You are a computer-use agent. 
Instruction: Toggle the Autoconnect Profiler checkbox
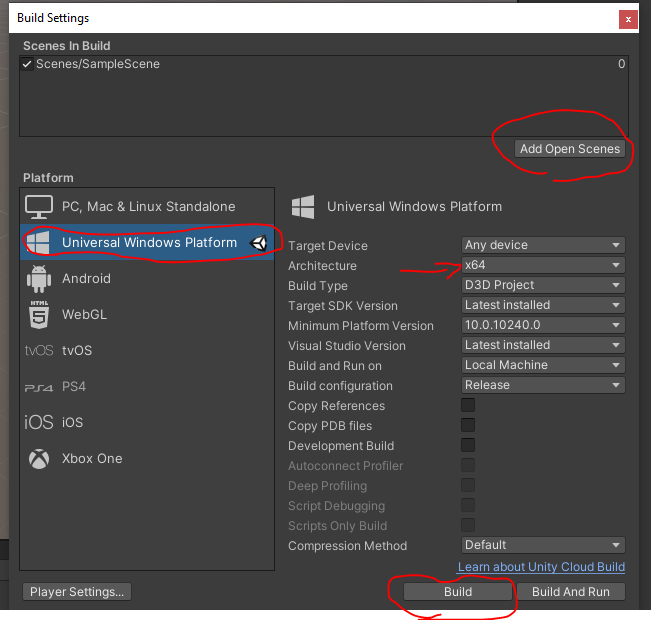coord(468,465)
